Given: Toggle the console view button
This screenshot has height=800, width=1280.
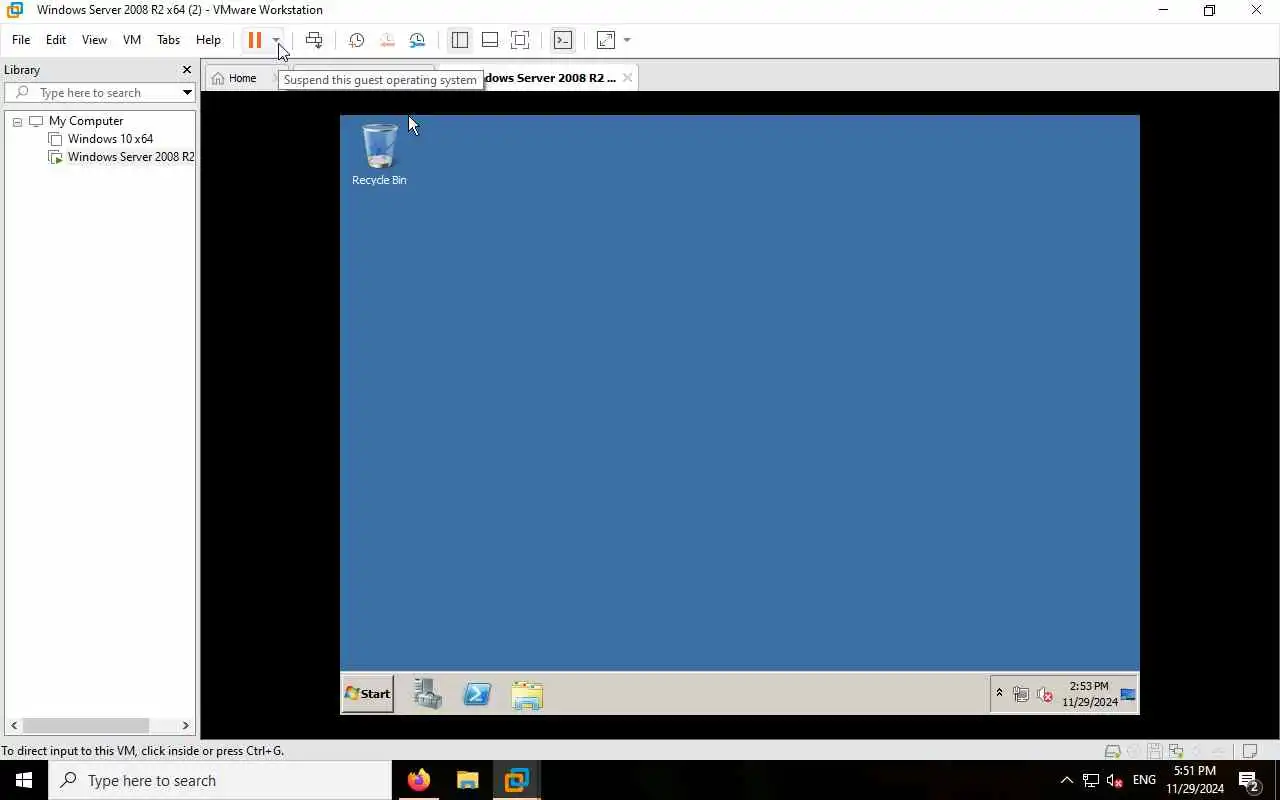Looking at the screenshot, I should coord(563,40).
